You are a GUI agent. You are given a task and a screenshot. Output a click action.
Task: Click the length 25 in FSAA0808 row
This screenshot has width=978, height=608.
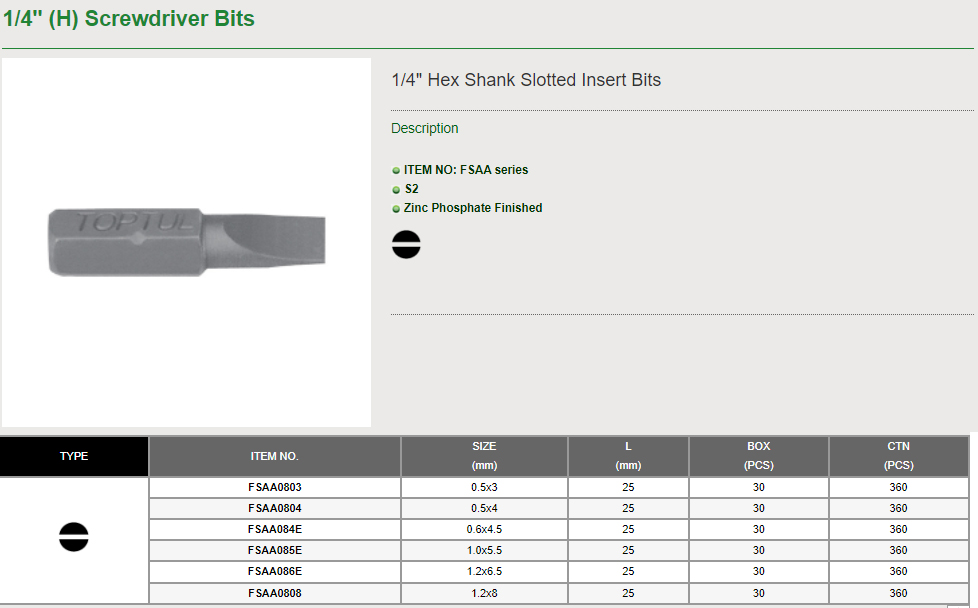(x=628, y=593)
